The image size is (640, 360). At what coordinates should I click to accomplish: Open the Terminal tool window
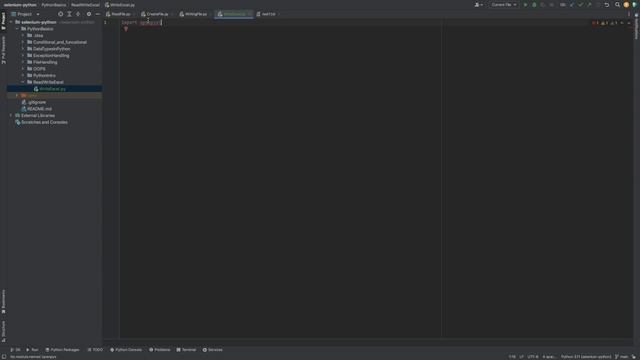tap(186, 350)
